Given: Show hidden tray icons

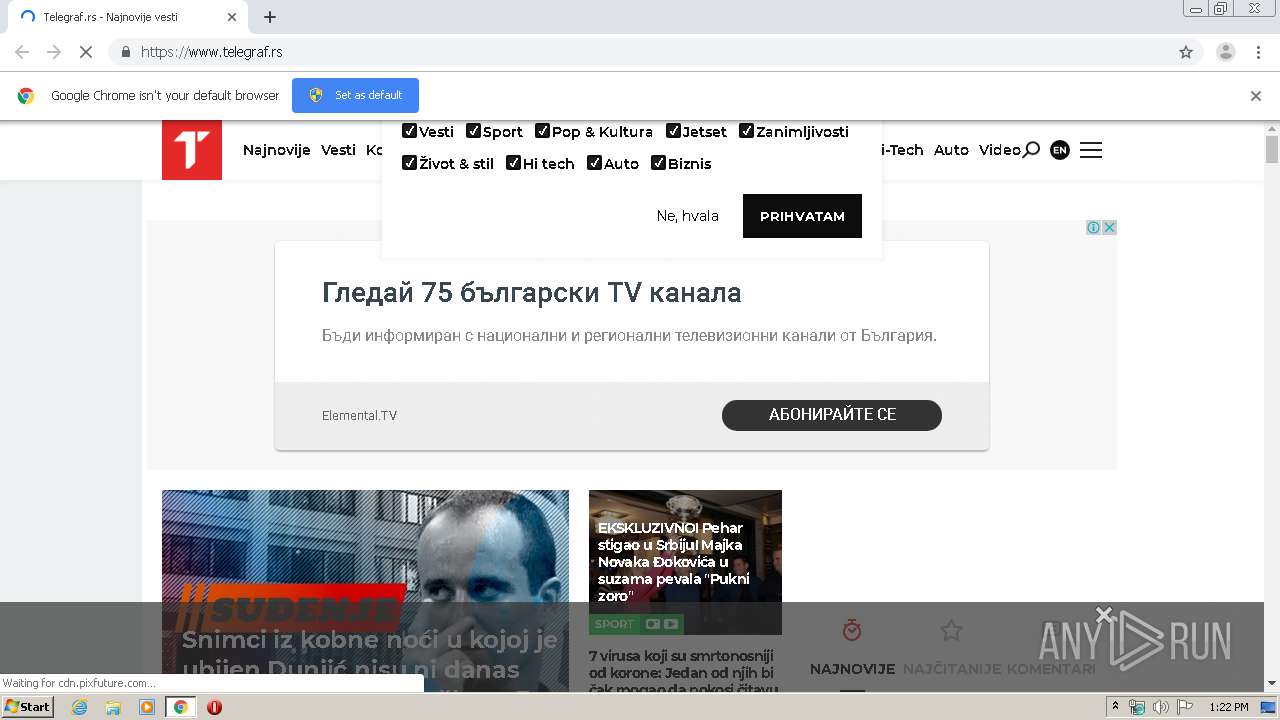Looking at the screenshot, I should (1115, 707).
